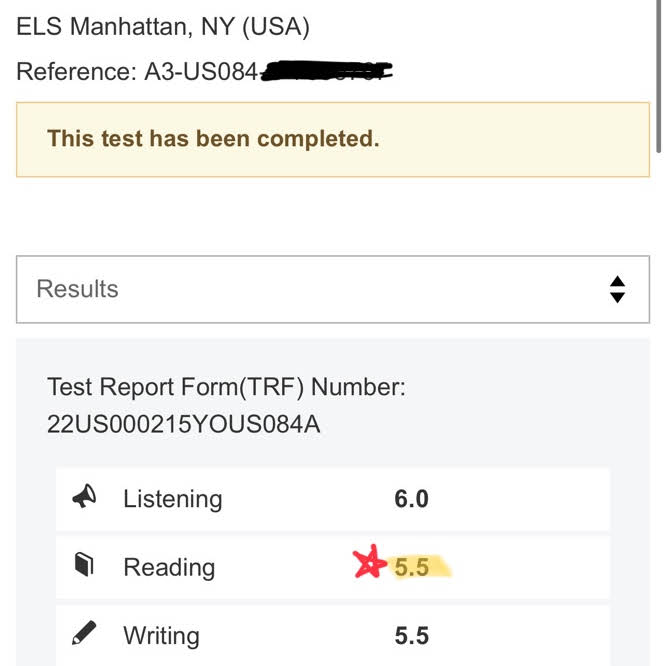Open the Results dropdown by its label

point(78,289)
